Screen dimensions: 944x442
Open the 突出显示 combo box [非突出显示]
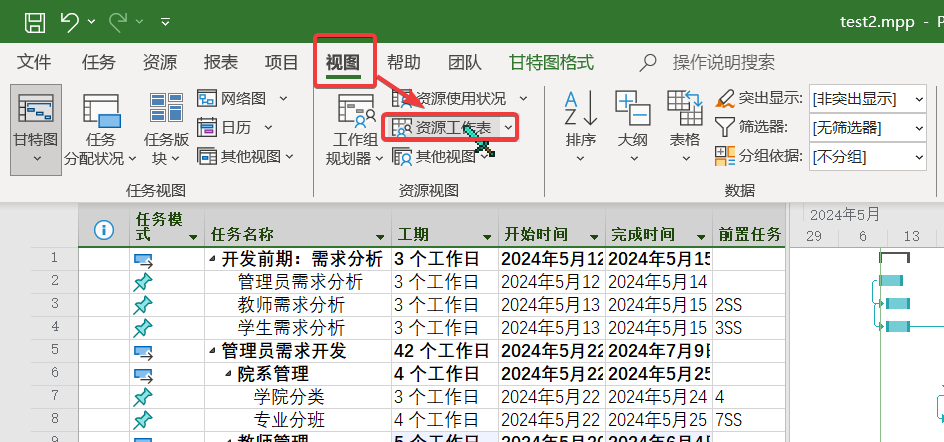tap(868, 99)
